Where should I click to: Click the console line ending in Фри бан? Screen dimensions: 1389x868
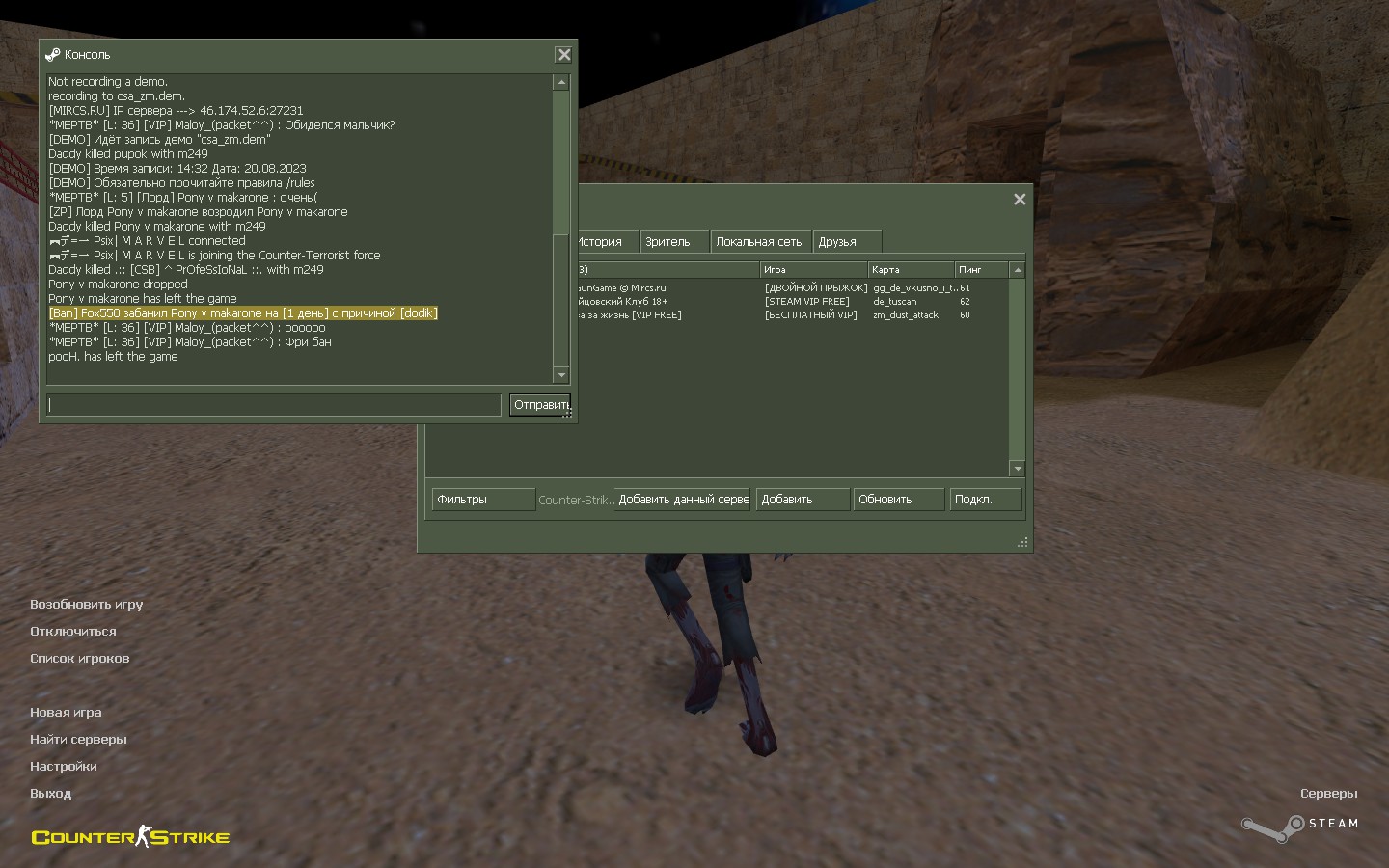click(x=190, y=342)
